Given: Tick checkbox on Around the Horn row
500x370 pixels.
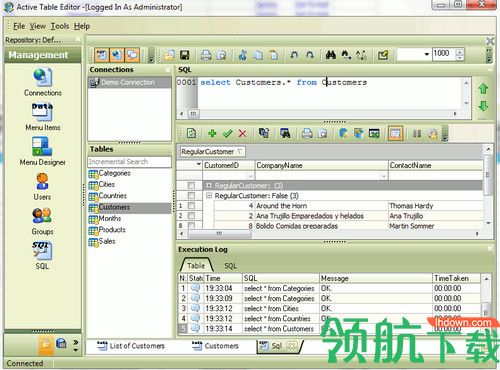Looking at the screenshot, I should tap(191, 206).
